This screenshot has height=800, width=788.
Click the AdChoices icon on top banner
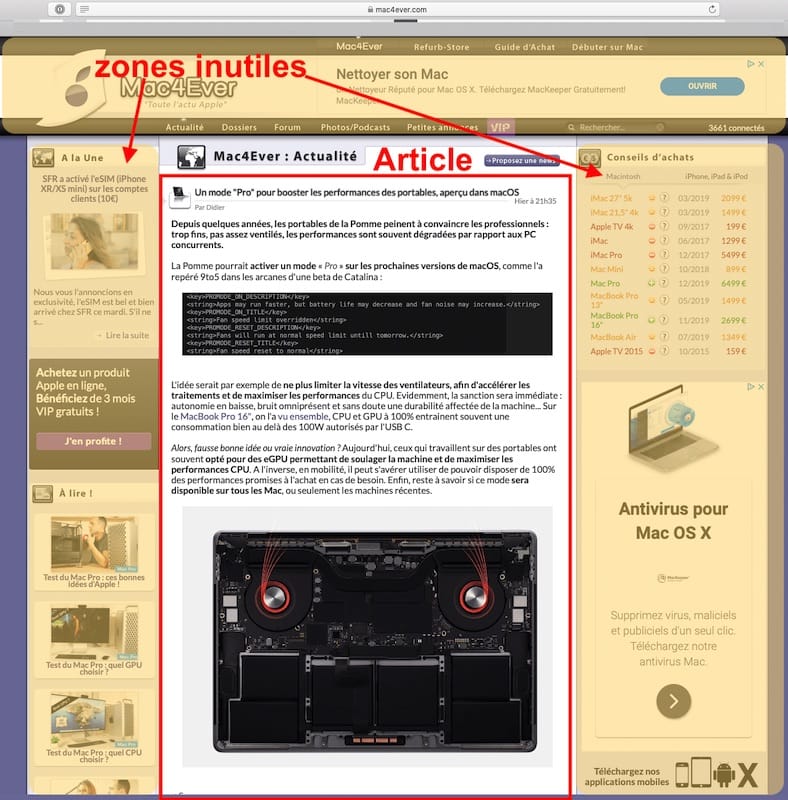point(750,64)
